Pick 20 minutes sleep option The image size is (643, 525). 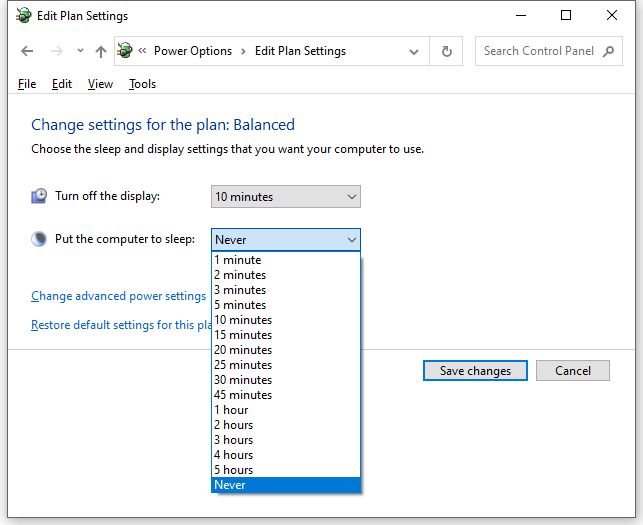[286, 350]
